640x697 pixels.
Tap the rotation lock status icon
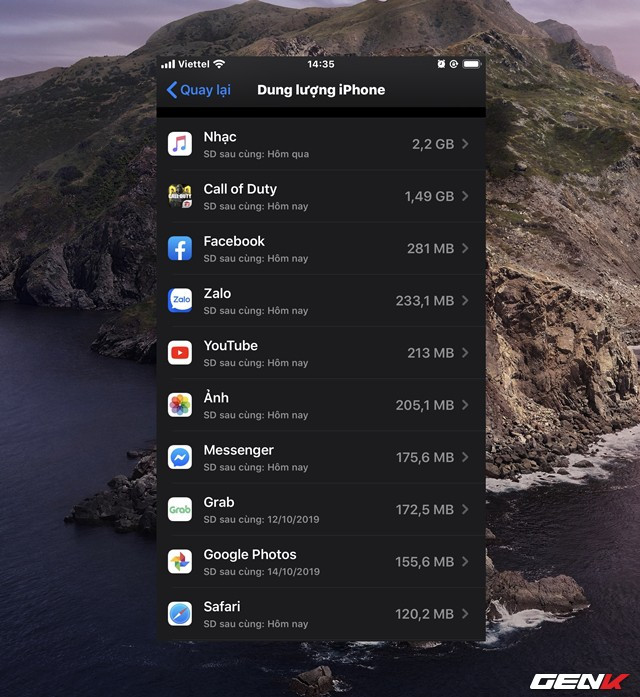454,64
